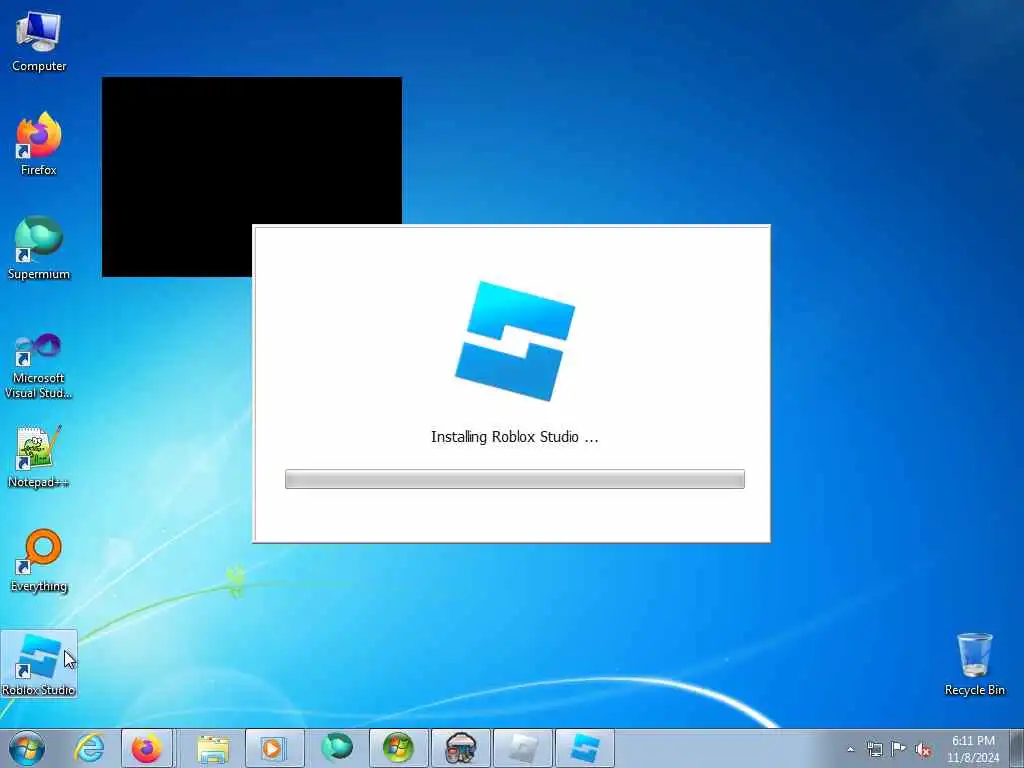Click the 'Installing Roblox Studio ...' text
Image resolution: width=1024 pixels, height=768 pixels.
pos(515,437)
